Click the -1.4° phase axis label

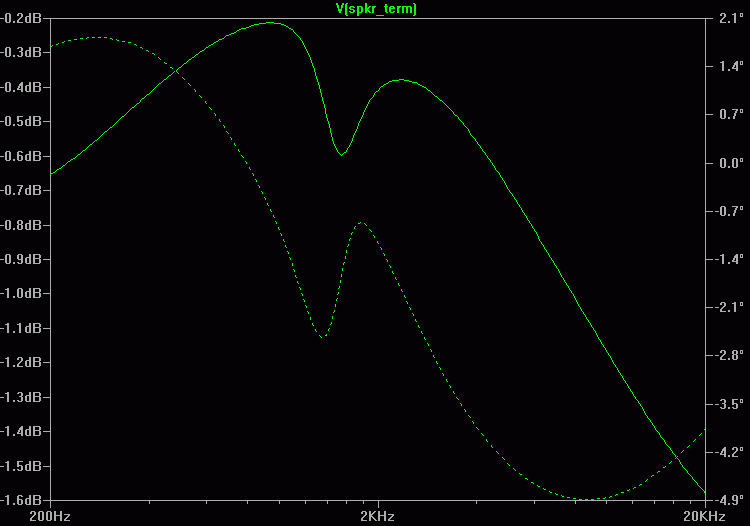(x=729, y=259)
